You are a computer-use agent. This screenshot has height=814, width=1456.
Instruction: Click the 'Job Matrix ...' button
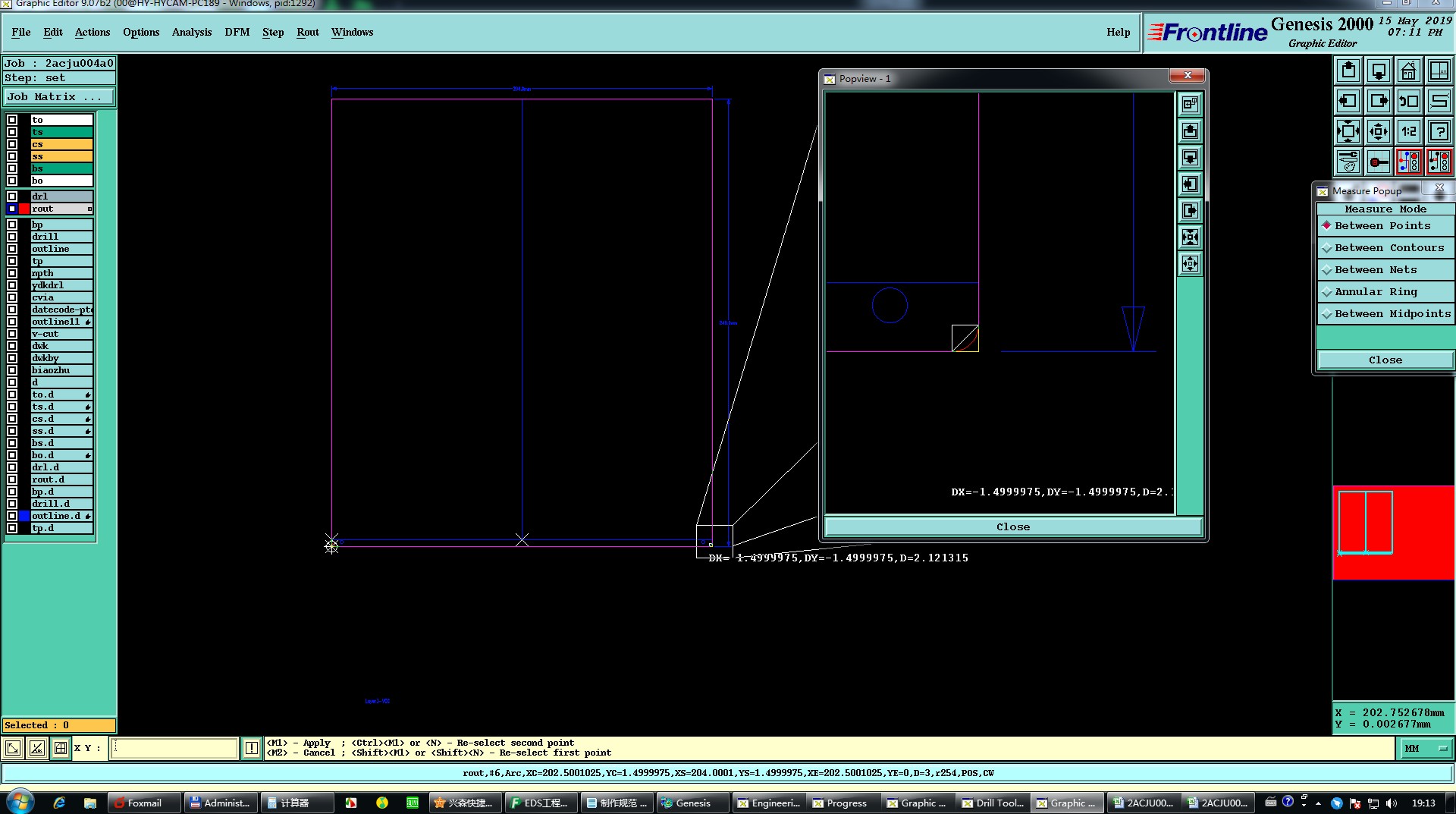point(59,97)
